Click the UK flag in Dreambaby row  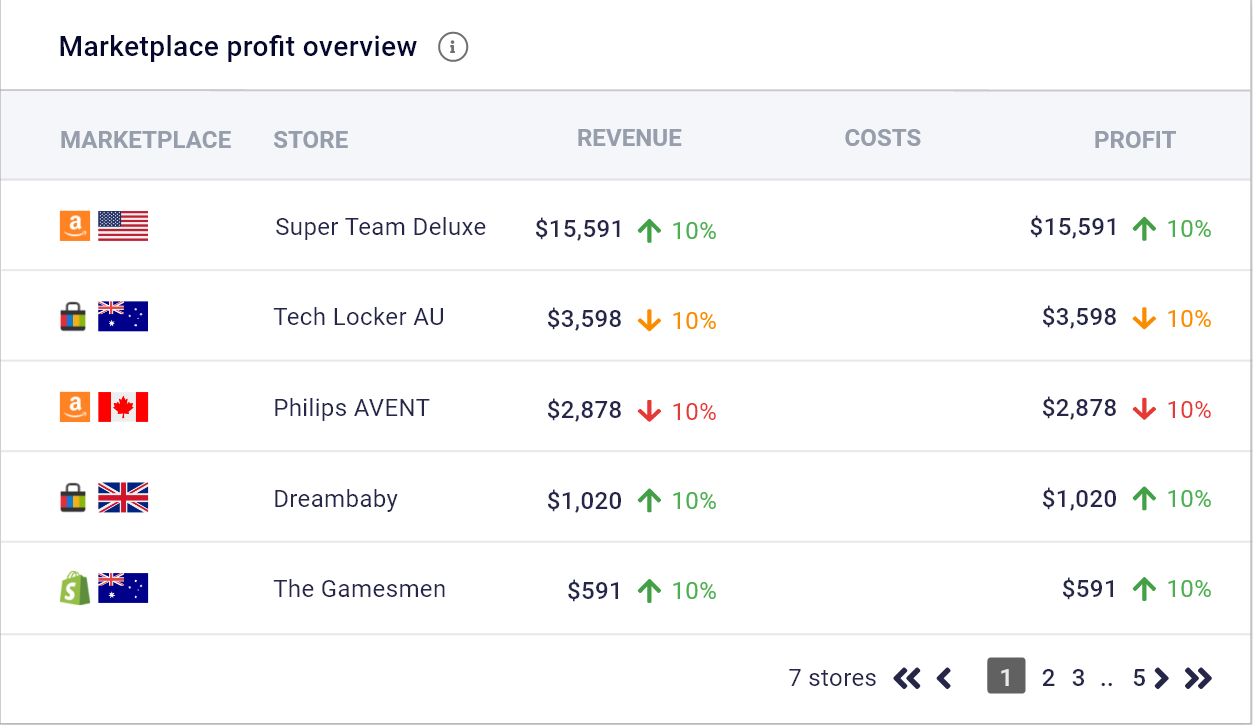click(x=123, y=497)
